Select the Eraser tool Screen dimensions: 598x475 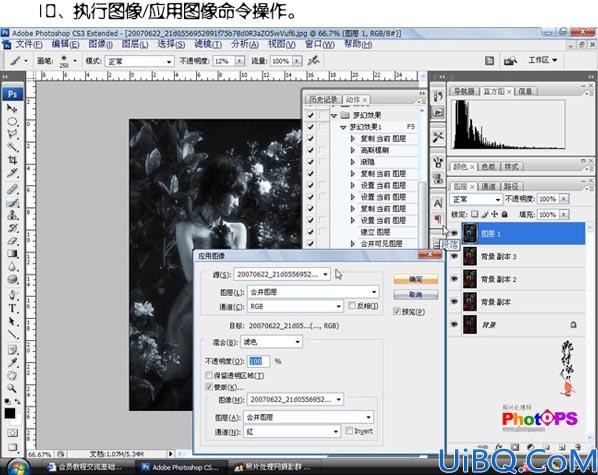(x=12, y=241)
